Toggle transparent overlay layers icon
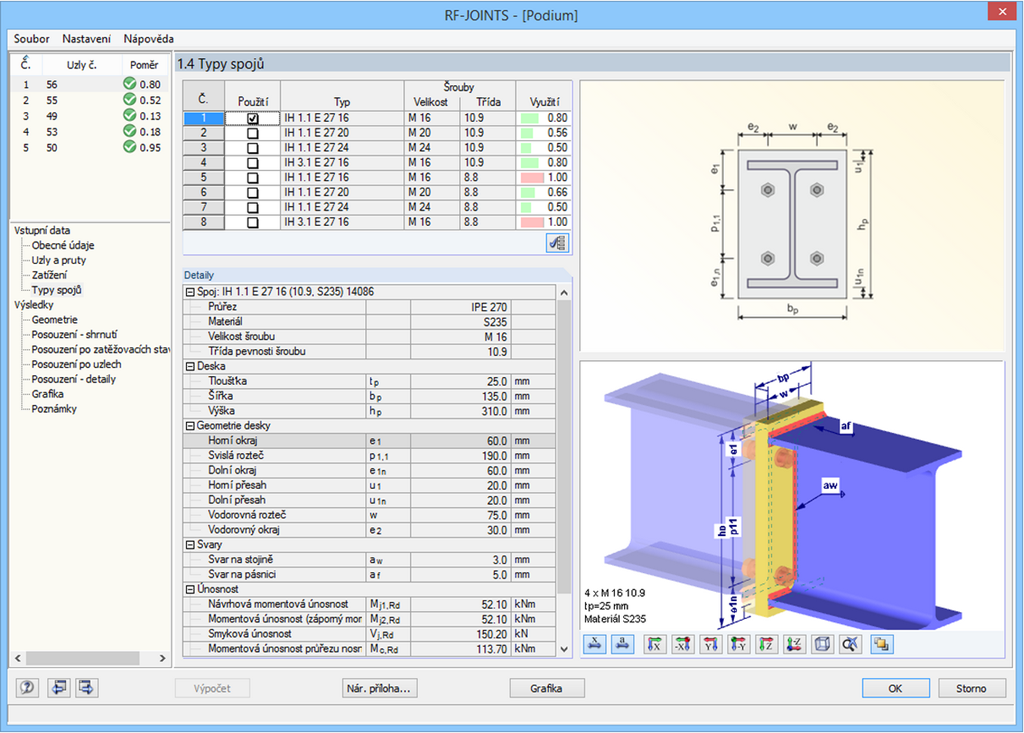 click(882, 644)
